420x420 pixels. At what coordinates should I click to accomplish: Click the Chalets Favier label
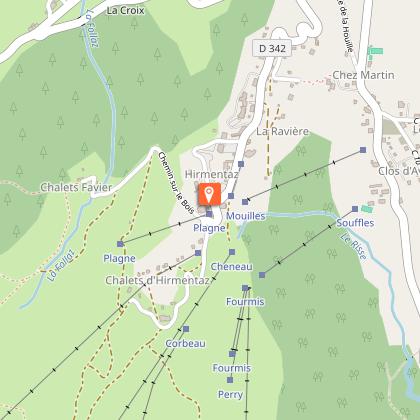(x=76, y=187)
